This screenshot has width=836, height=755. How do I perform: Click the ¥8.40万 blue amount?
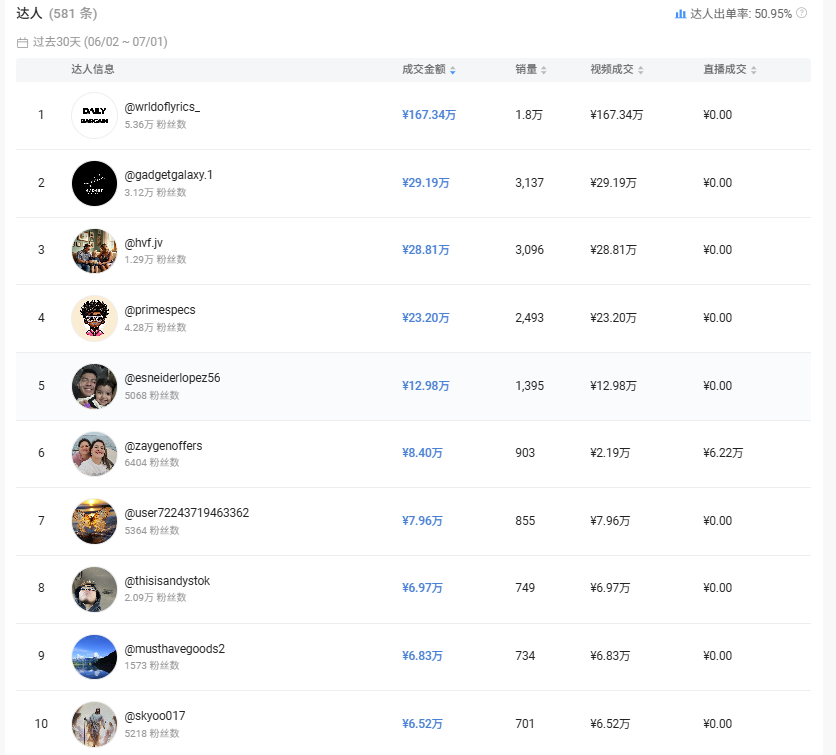tap(422, 453)
